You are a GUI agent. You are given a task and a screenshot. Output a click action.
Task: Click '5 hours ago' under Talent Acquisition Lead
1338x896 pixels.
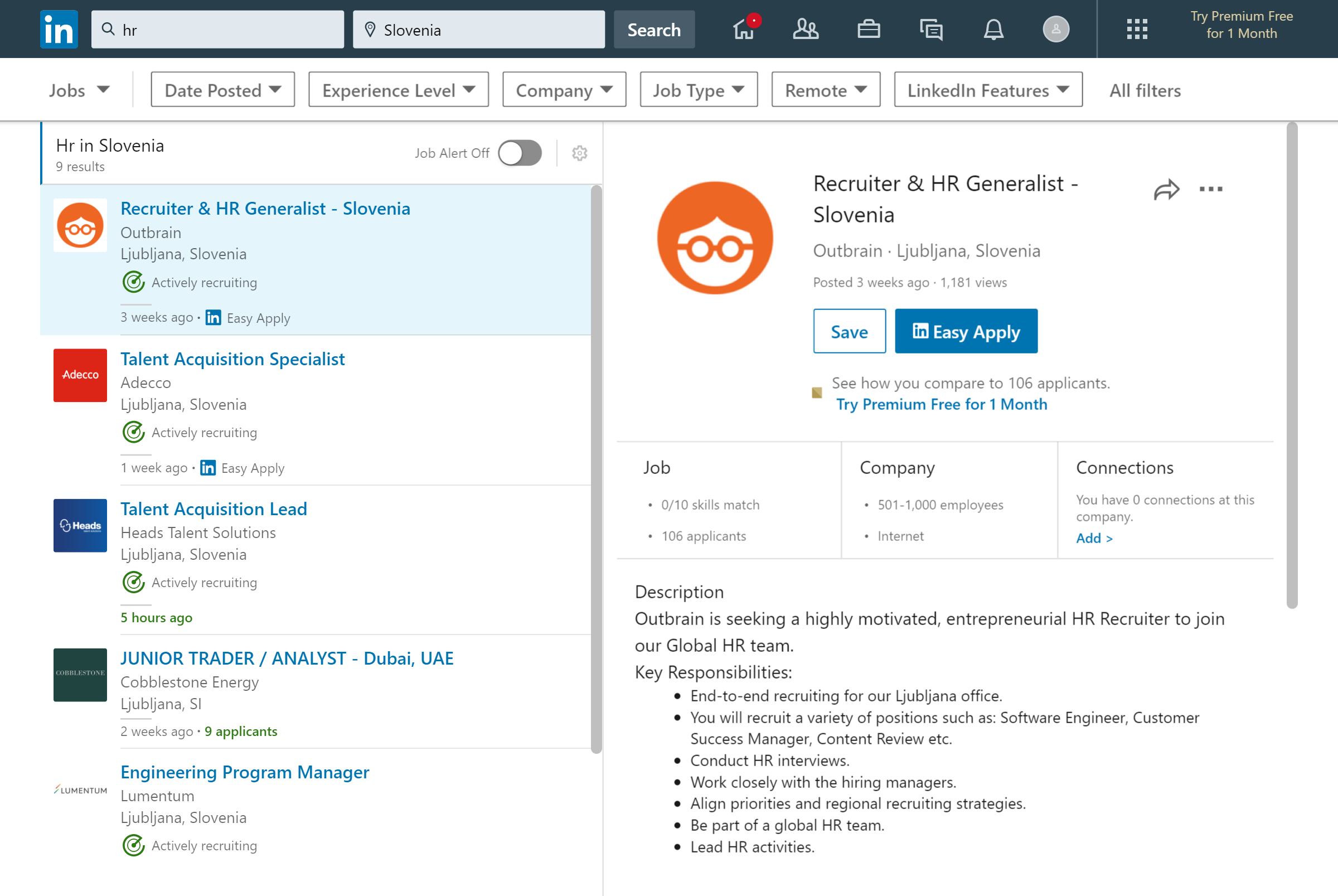coord(157,618)
